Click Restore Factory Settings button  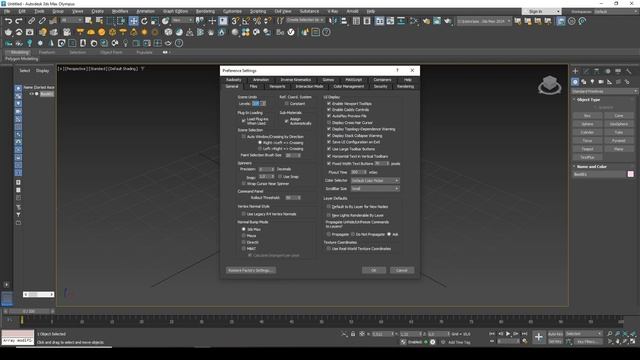tap(251, 270)
